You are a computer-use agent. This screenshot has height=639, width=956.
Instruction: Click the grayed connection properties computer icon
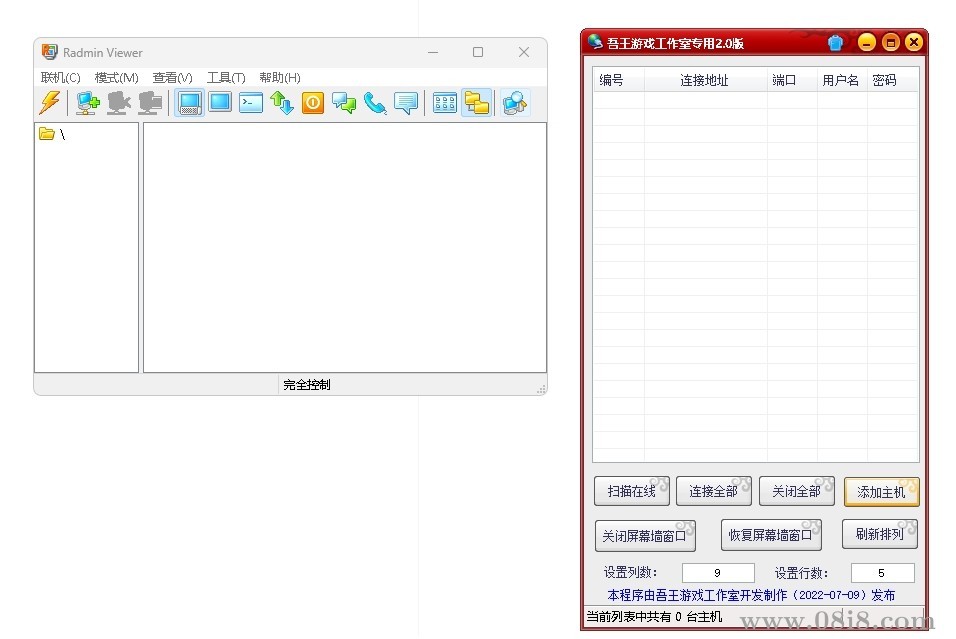[150, 102]
